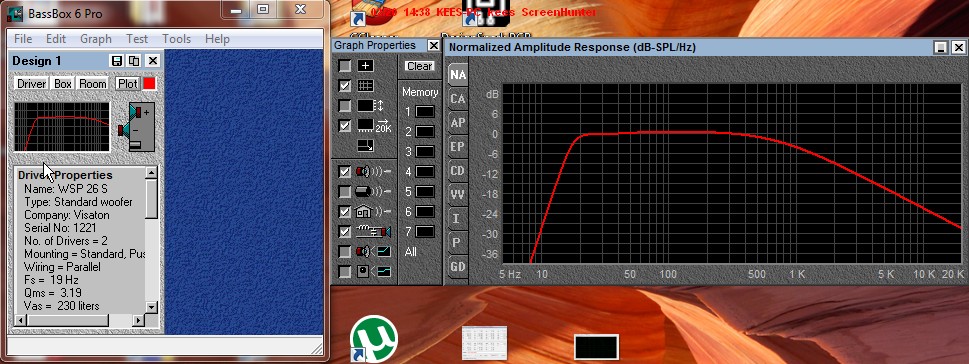Toggle the grid display checkbox
969x364 pixels.
(x=345, y=86)
